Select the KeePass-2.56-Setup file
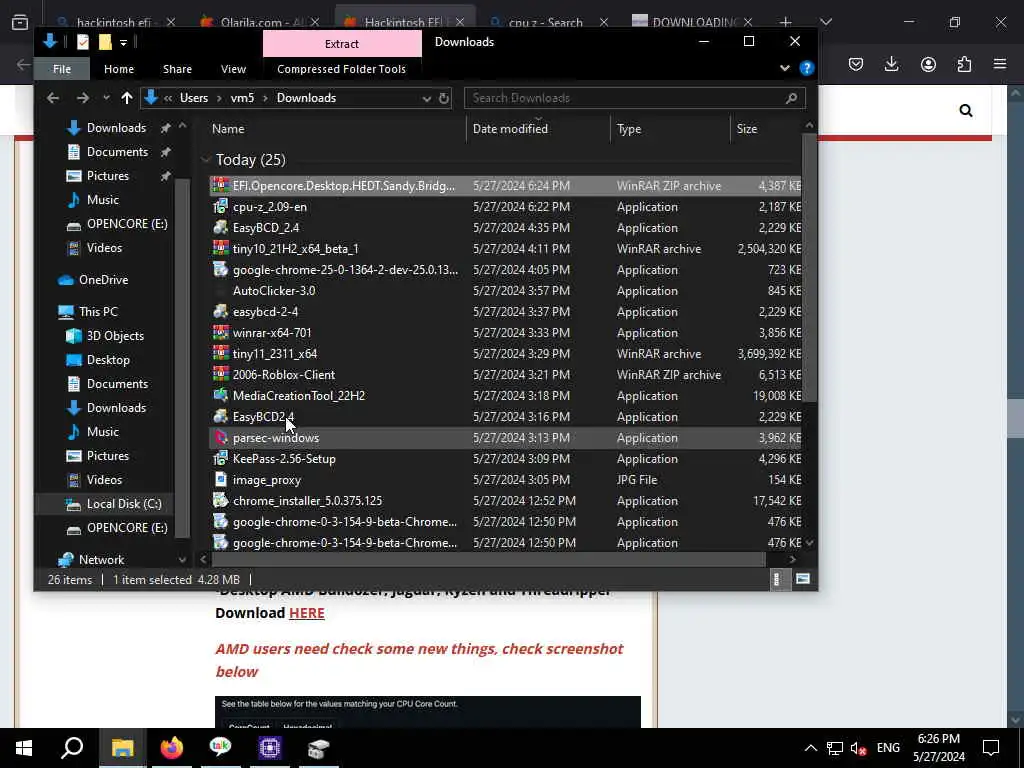The height and width of the screenshot is (768, 1024). 283,459
